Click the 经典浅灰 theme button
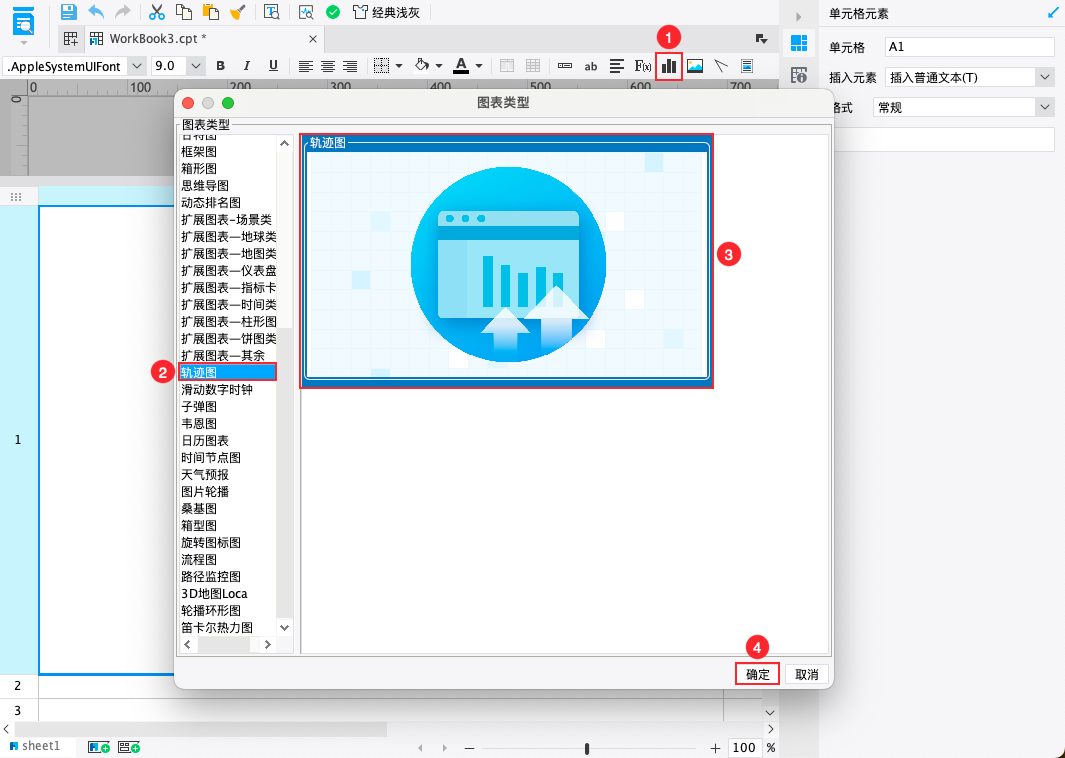The height and width of the screenshot is (758, 1065). [386, 12]
